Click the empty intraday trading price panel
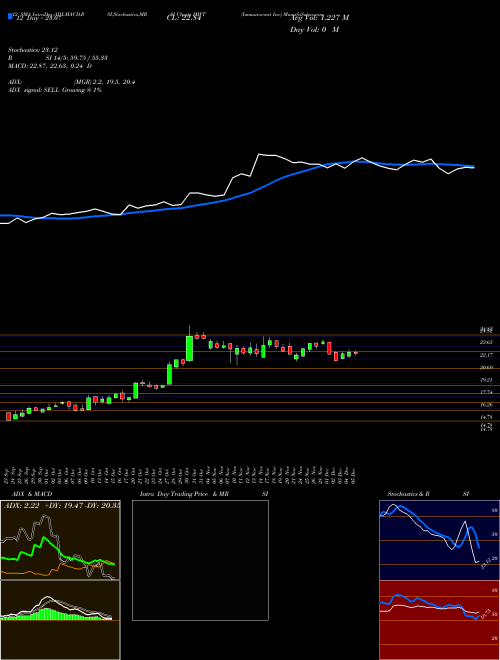 [x=200, y=560]
